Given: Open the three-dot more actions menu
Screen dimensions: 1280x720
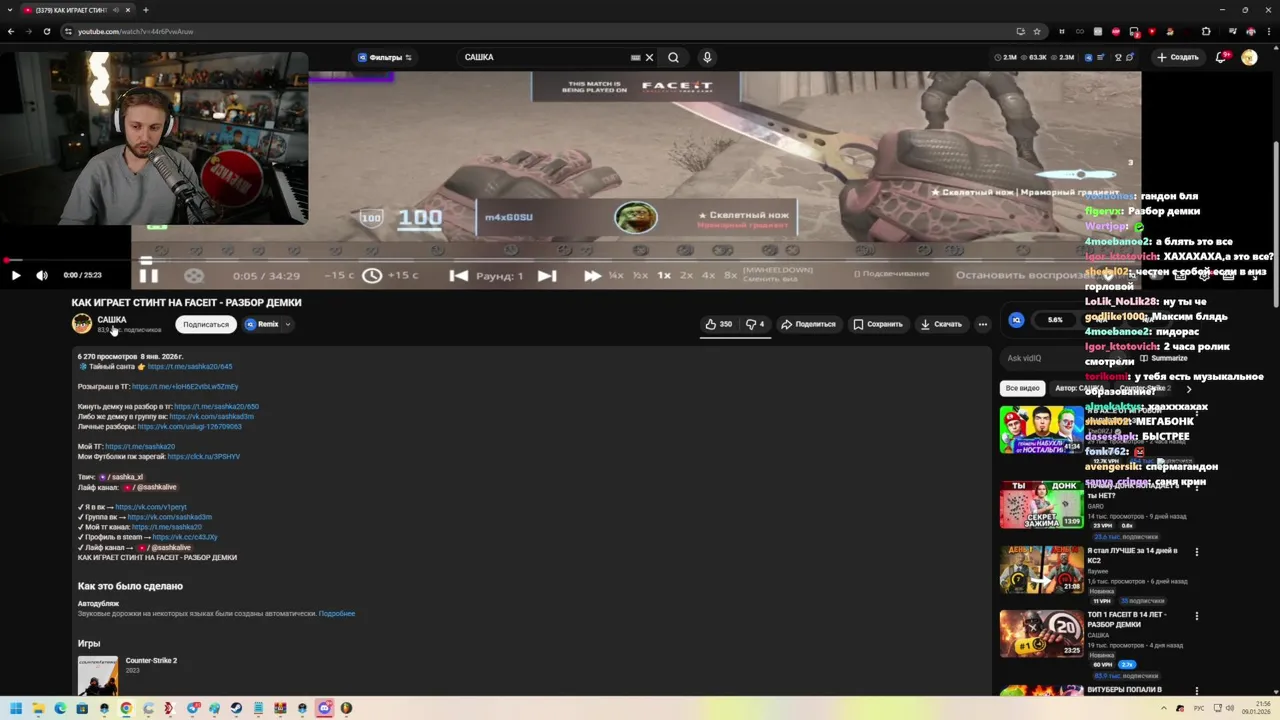Looking at the screenshot, I should click(983, 324).
